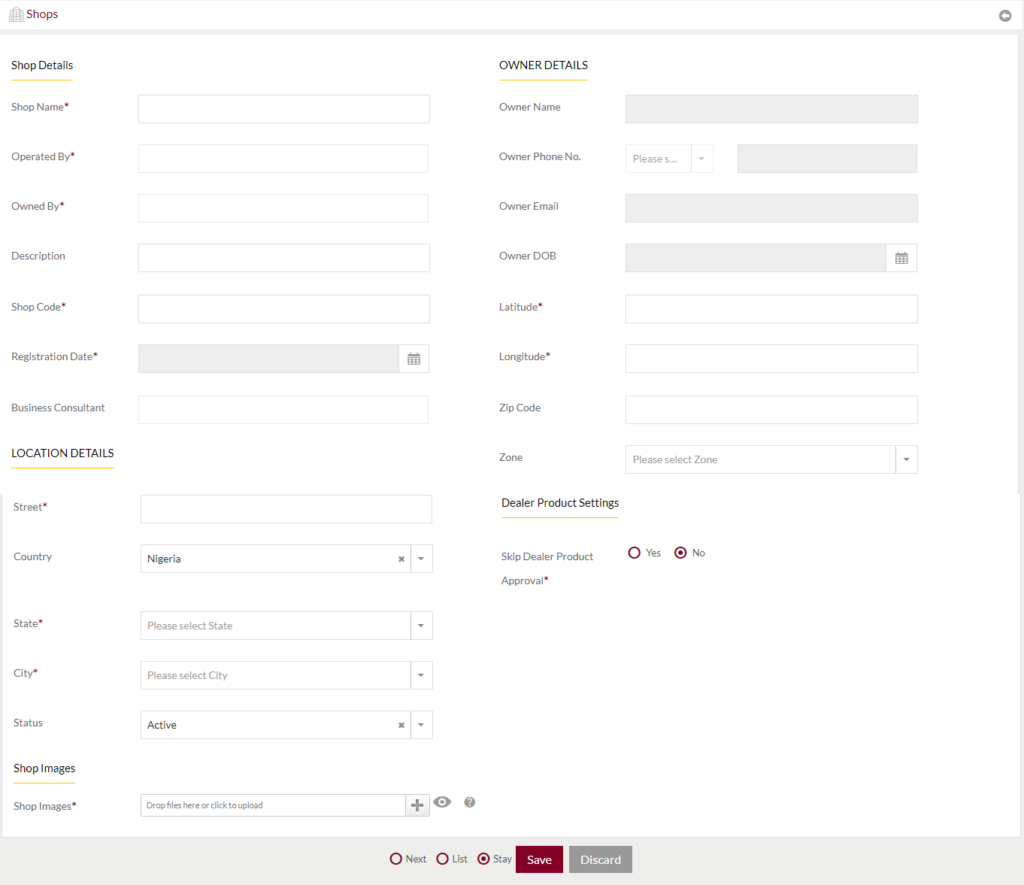Open the State dropdown
Screen dimensions: 1024x885
286,626
